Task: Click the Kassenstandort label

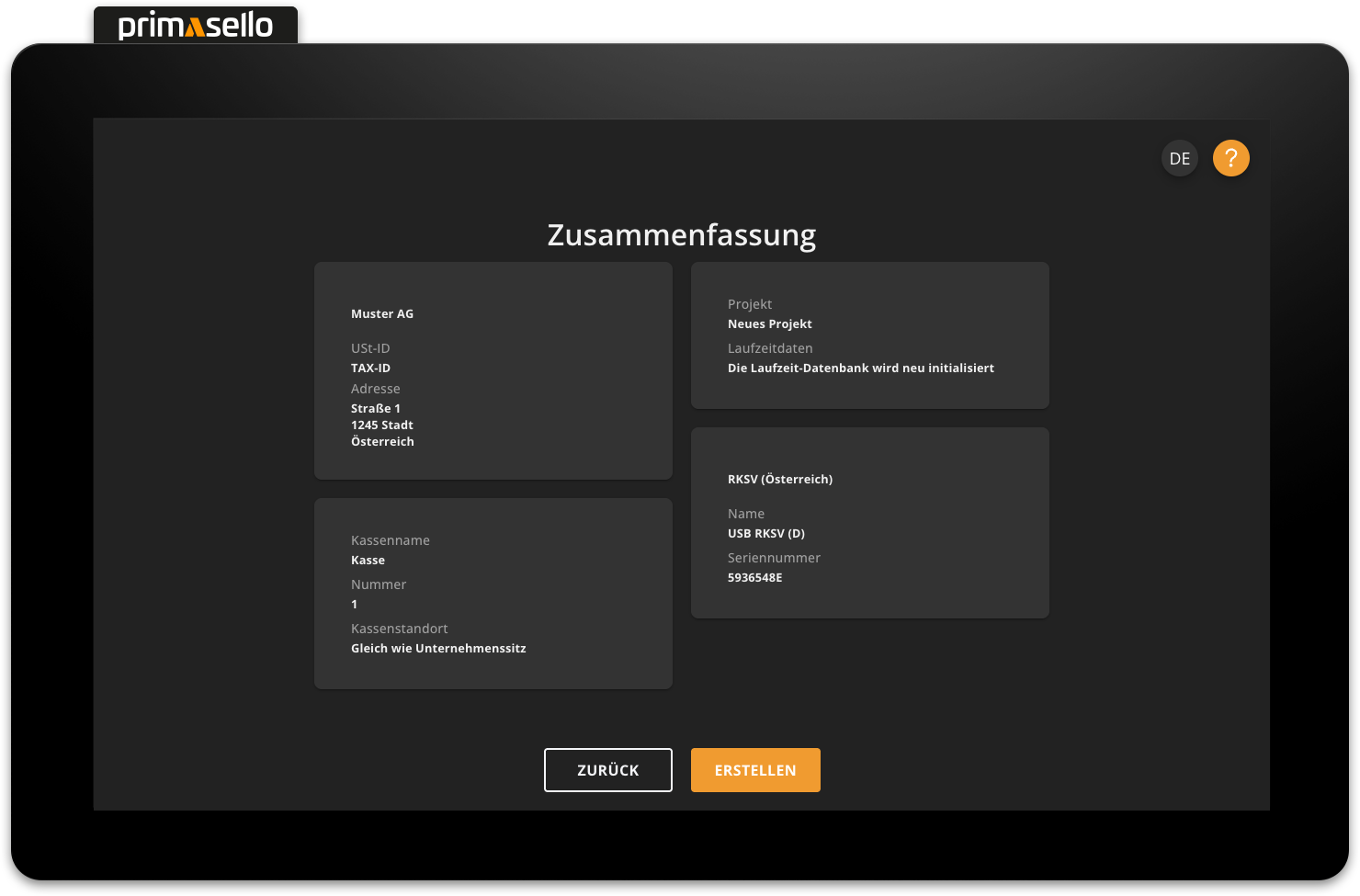Action: (x=399, y=629)
